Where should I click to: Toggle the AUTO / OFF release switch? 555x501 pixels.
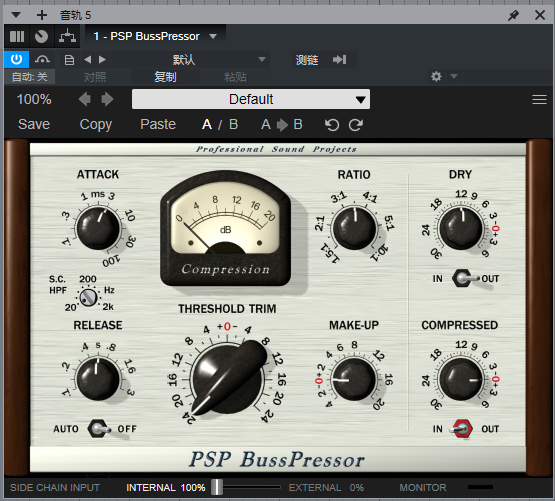point(98,429)
